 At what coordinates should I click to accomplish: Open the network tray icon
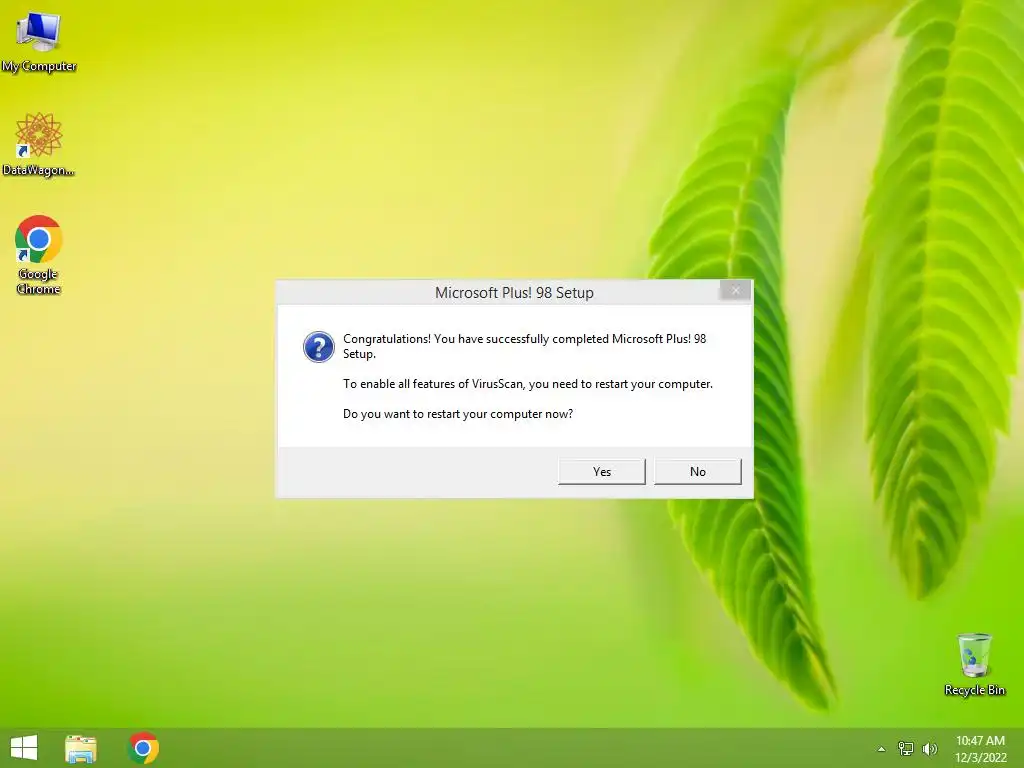click(906, 748)
